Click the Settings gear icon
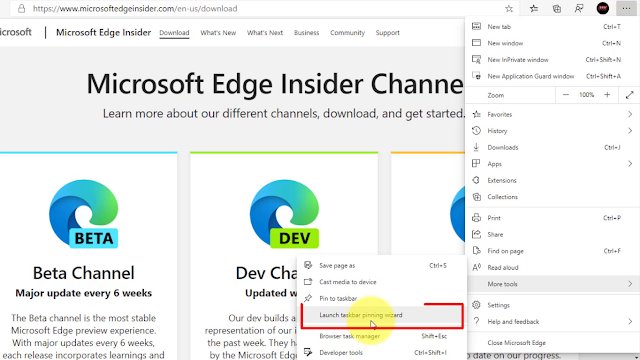The height and width of the screenshot is (360, 640). pos(476,305)
